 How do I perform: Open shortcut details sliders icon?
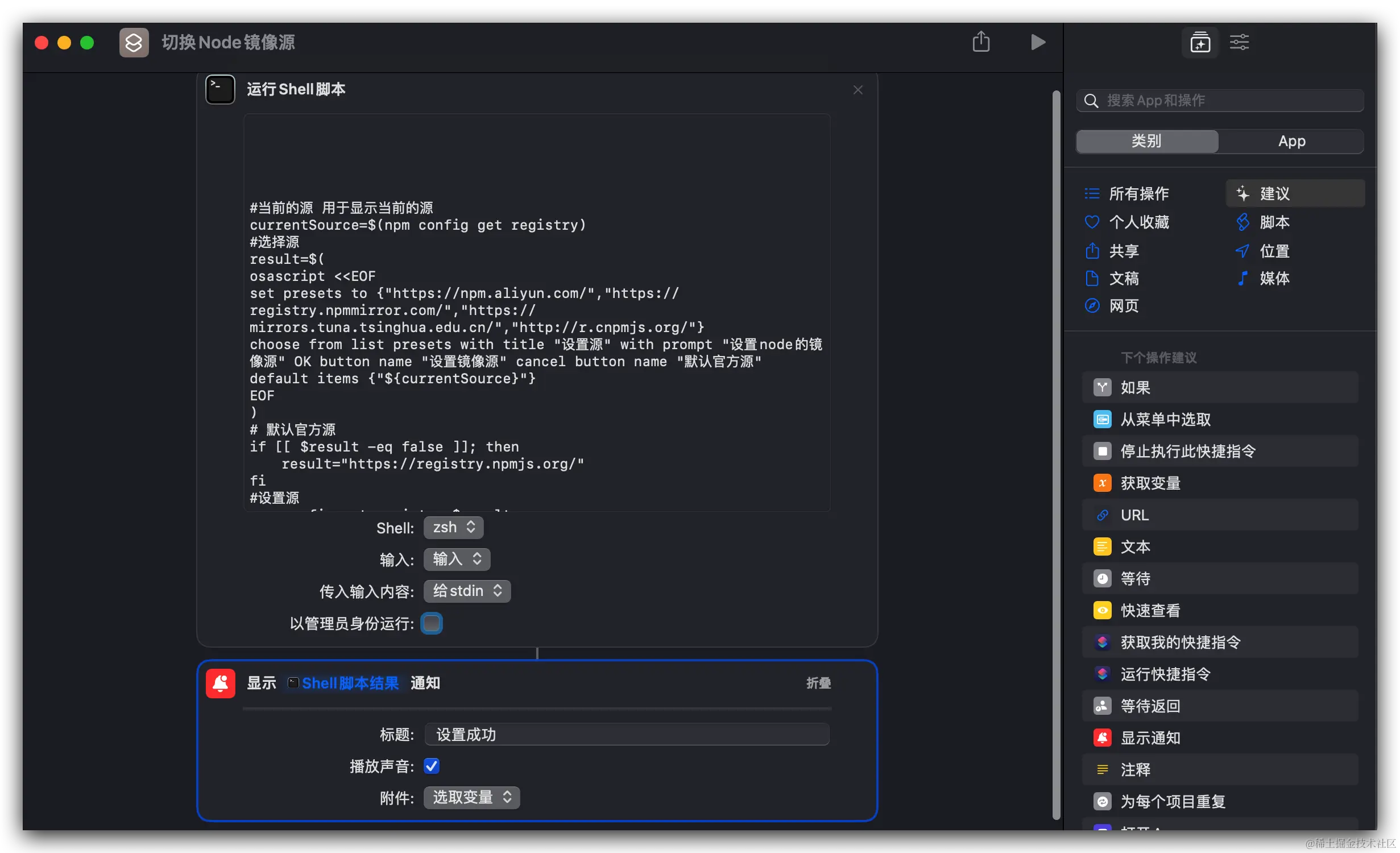pos(1239,42)
